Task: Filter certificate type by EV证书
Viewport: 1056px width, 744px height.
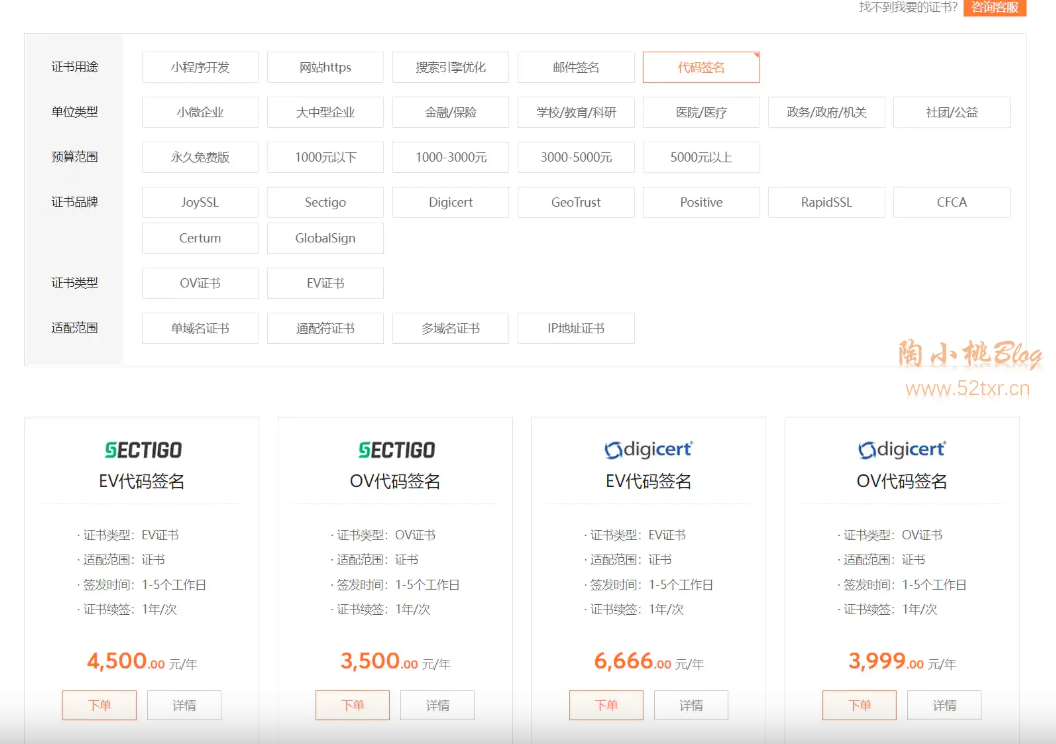Action: pyautogui.click(x=325, y=283)
